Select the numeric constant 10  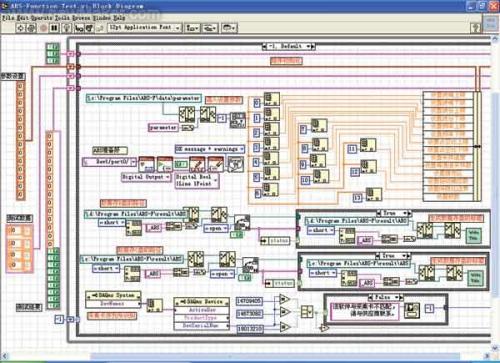[305, 180]
